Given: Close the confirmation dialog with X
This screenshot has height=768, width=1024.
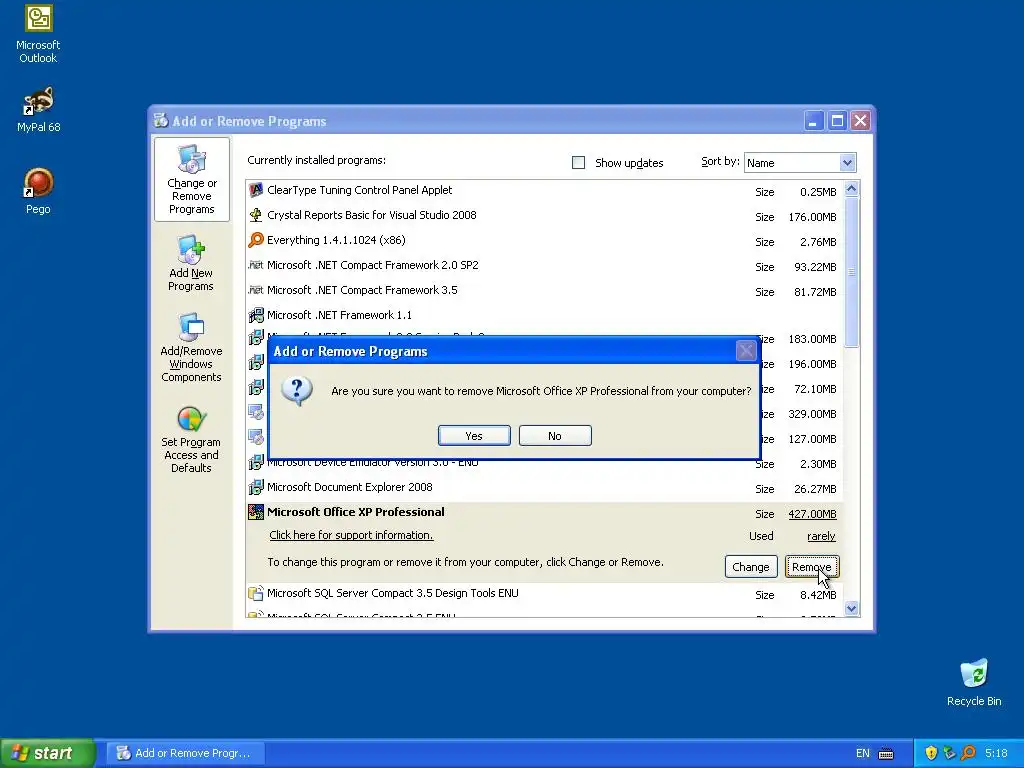Looking at the screenshot, I should click(x=746, y=351).
